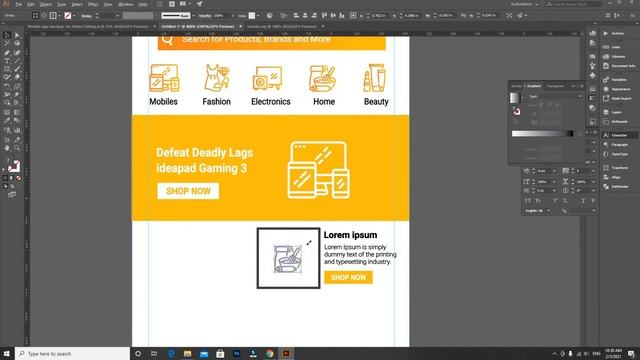Select the Zoom tool in toolbar
This screenshot has width=640, height=360.
17,148
